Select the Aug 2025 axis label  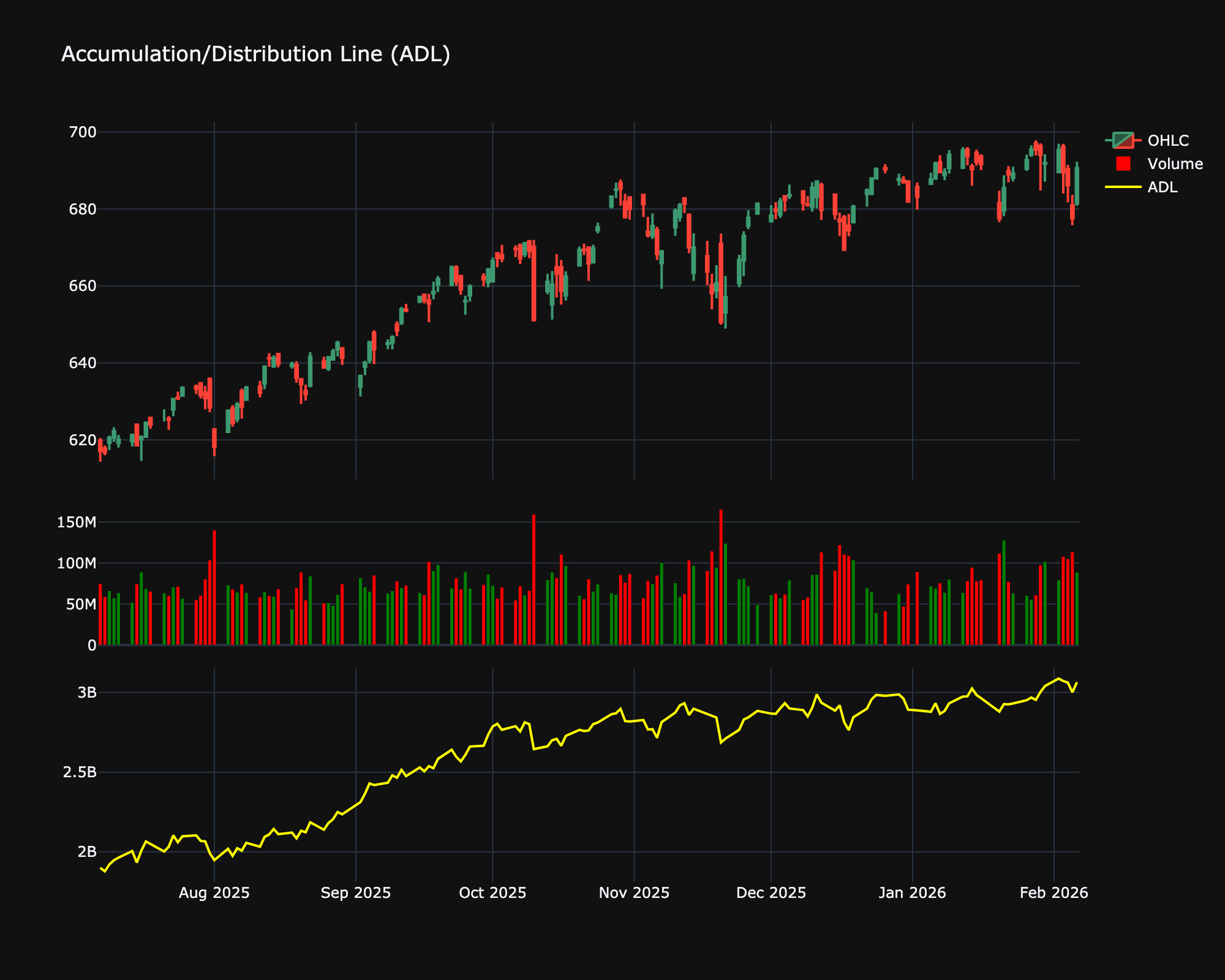[214, 893]
